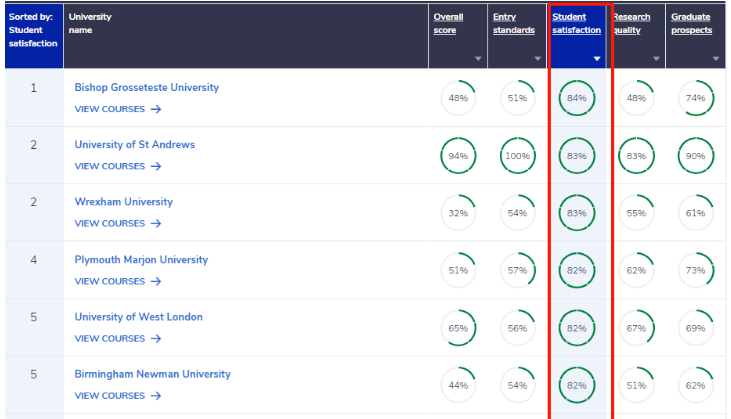Click Wrexham 32% overall score circle

tap(458, 213)
